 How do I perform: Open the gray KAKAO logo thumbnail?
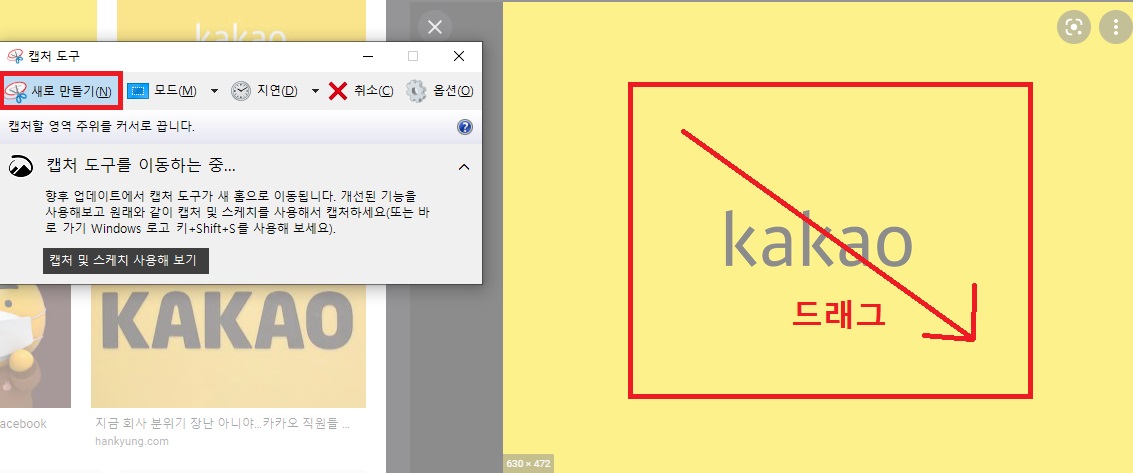point(228,346)
